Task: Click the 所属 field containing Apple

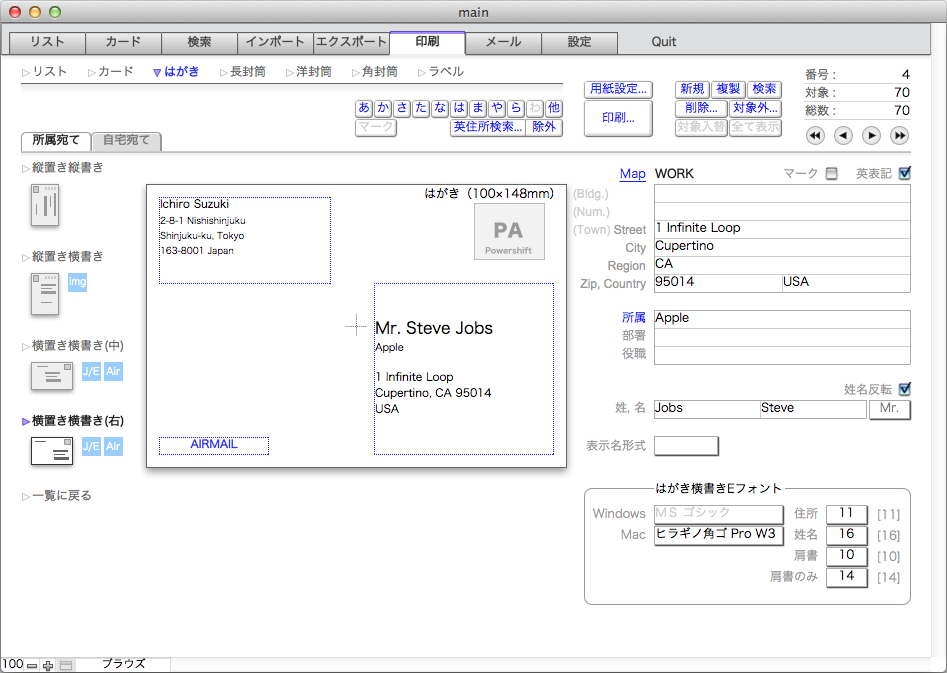Action: 782,318
